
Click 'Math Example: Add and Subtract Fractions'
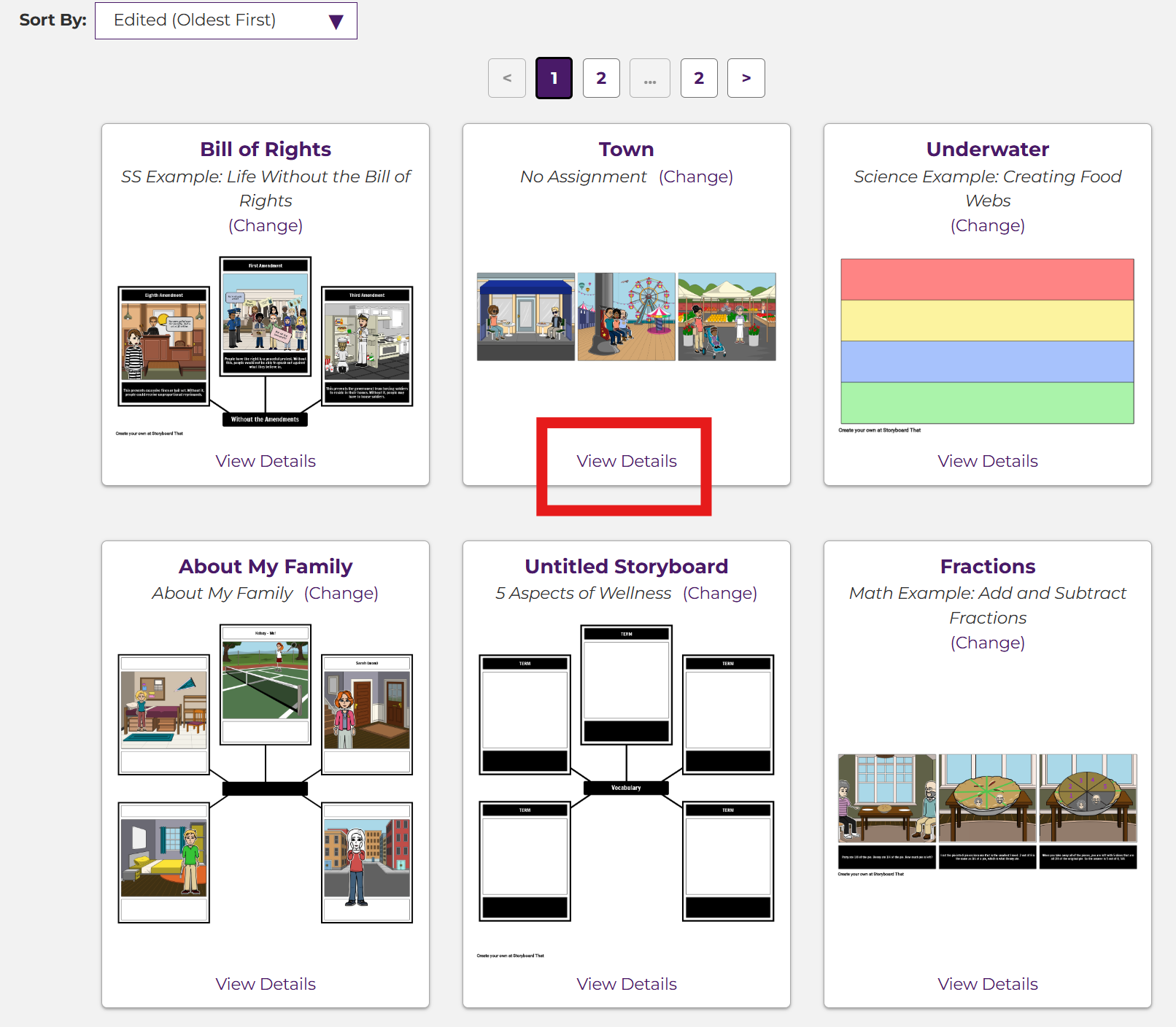988,605
